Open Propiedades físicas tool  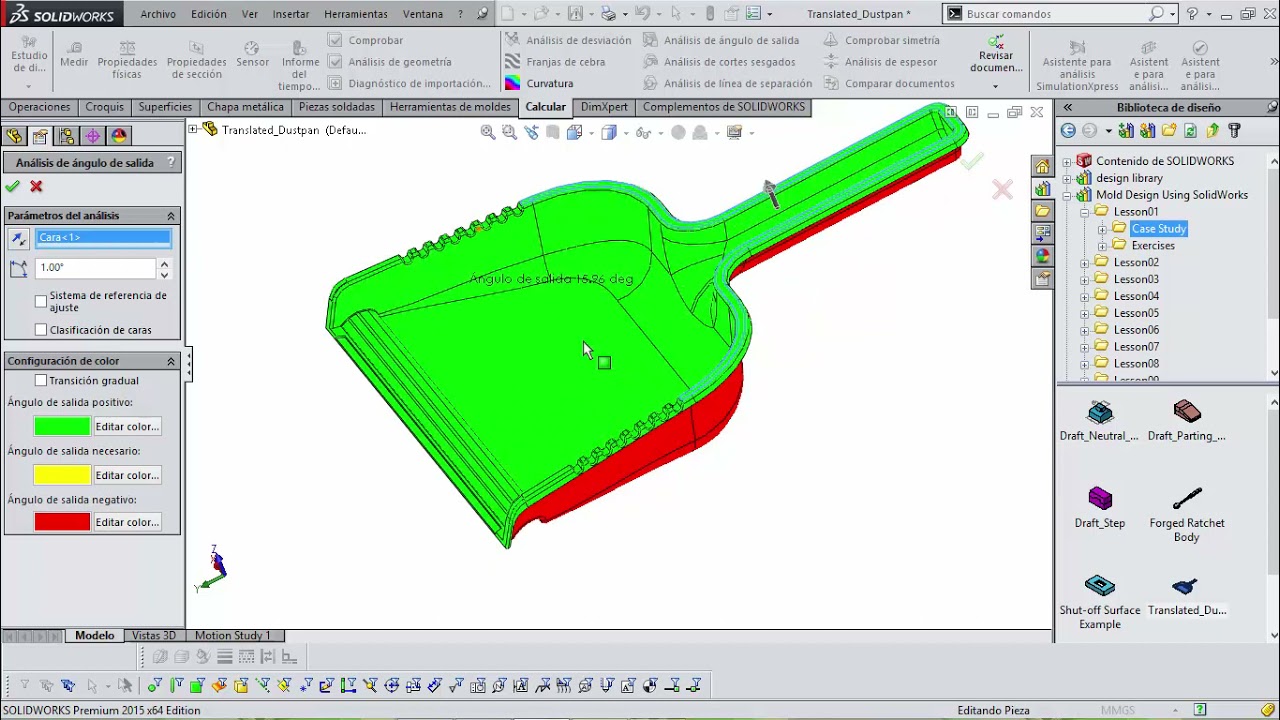[x=127, y=60]
